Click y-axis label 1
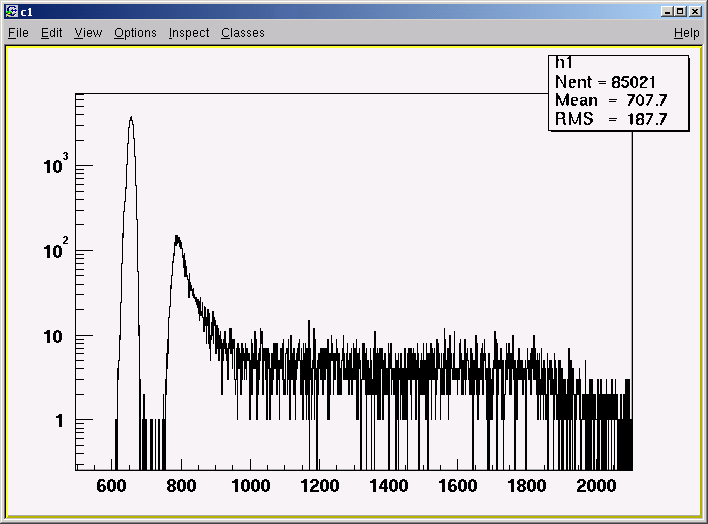This screenshot has width=708, height=524. tap(60, 421)
